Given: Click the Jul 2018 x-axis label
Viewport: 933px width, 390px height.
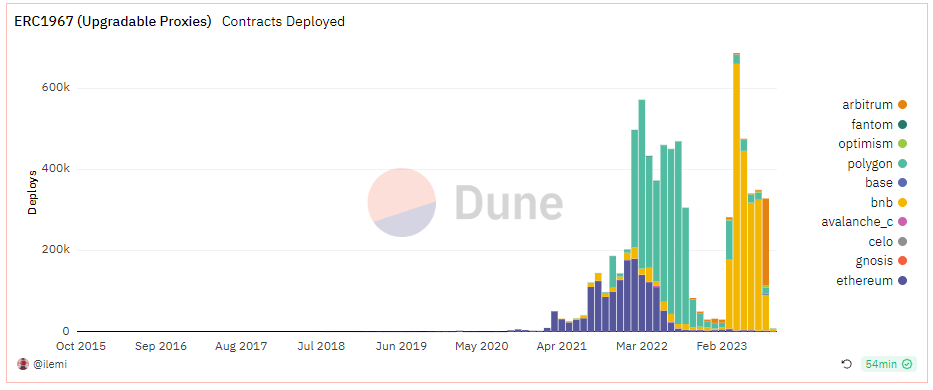Looking at the screenshot, I should (321, 346).
